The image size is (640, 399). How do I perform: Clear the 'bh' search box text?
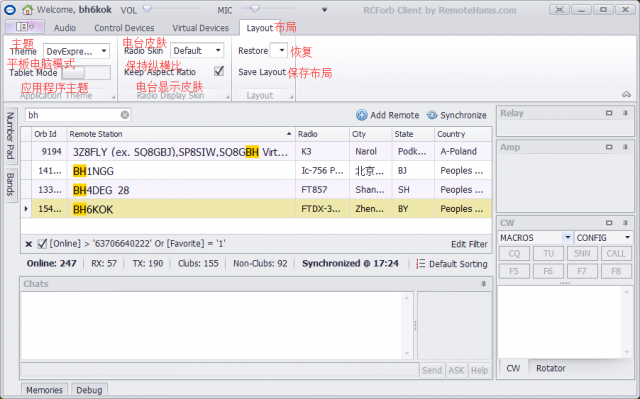[x=124, y=115]
